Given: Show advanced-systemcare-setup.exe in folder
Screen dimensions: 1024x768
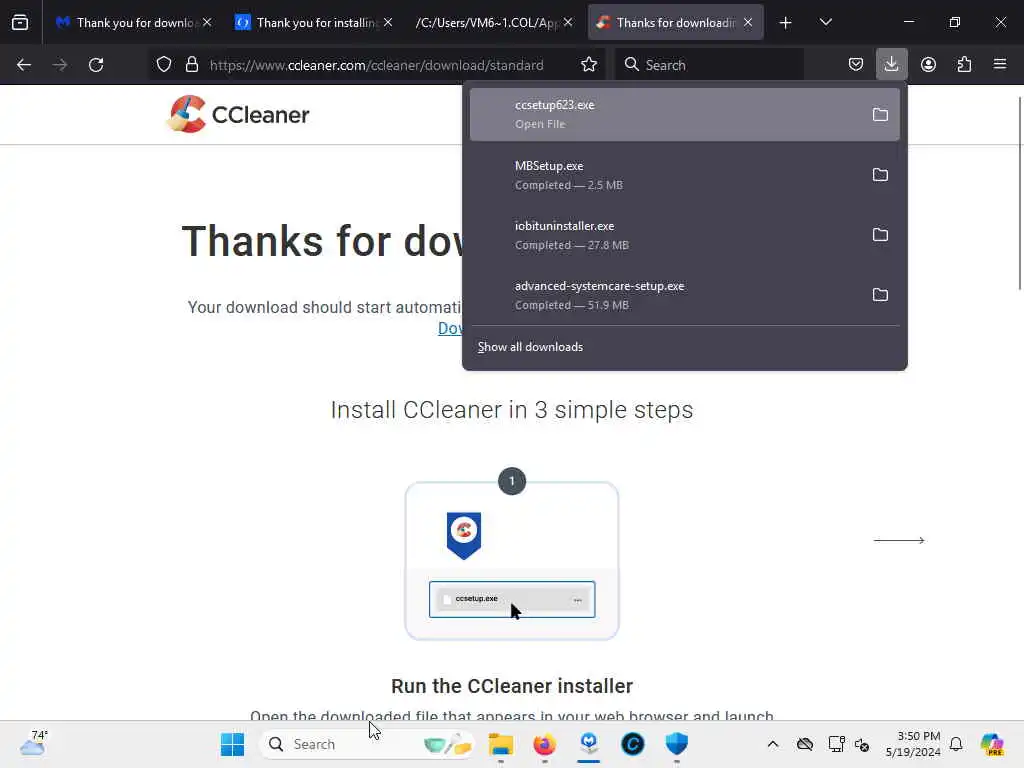Looking at the screenshot, I should pyautogui.click(x=880, y=295).
